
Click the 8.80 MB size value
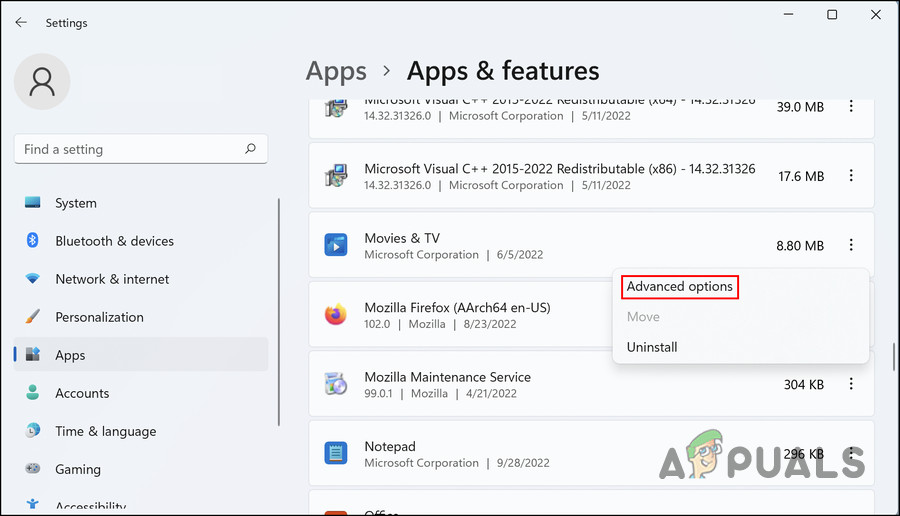coord(800,246)
